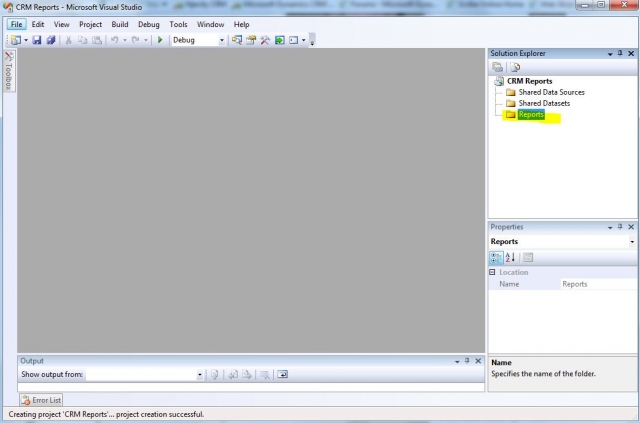Viewport: 640px width, 423px height.
Task: Open the Debug menu
Action: click(149, 24)
